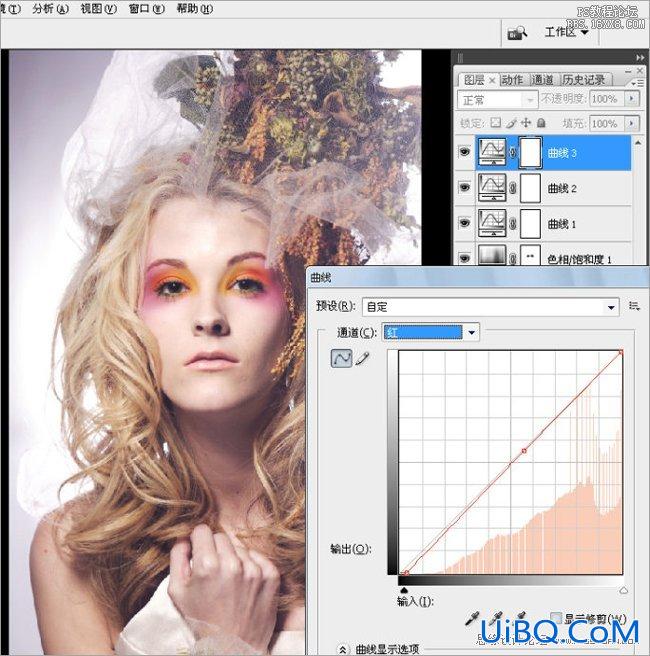This screenshot has width=650, height=656.
Task: Click the lock transparent pixels icon
Action: tap(495, 123)
